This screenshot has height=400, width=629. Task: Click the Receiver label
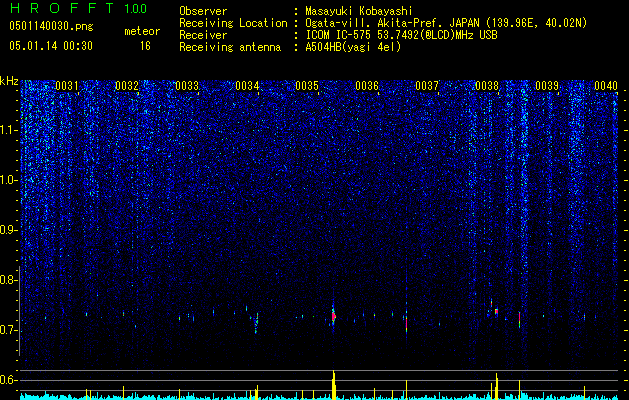pos(203,35)
